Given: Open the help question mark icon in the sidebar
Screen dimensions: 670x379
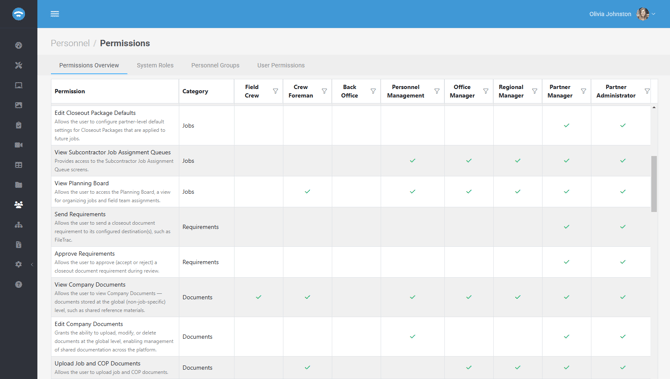Looking at the screenshot, I should (18, 285).
